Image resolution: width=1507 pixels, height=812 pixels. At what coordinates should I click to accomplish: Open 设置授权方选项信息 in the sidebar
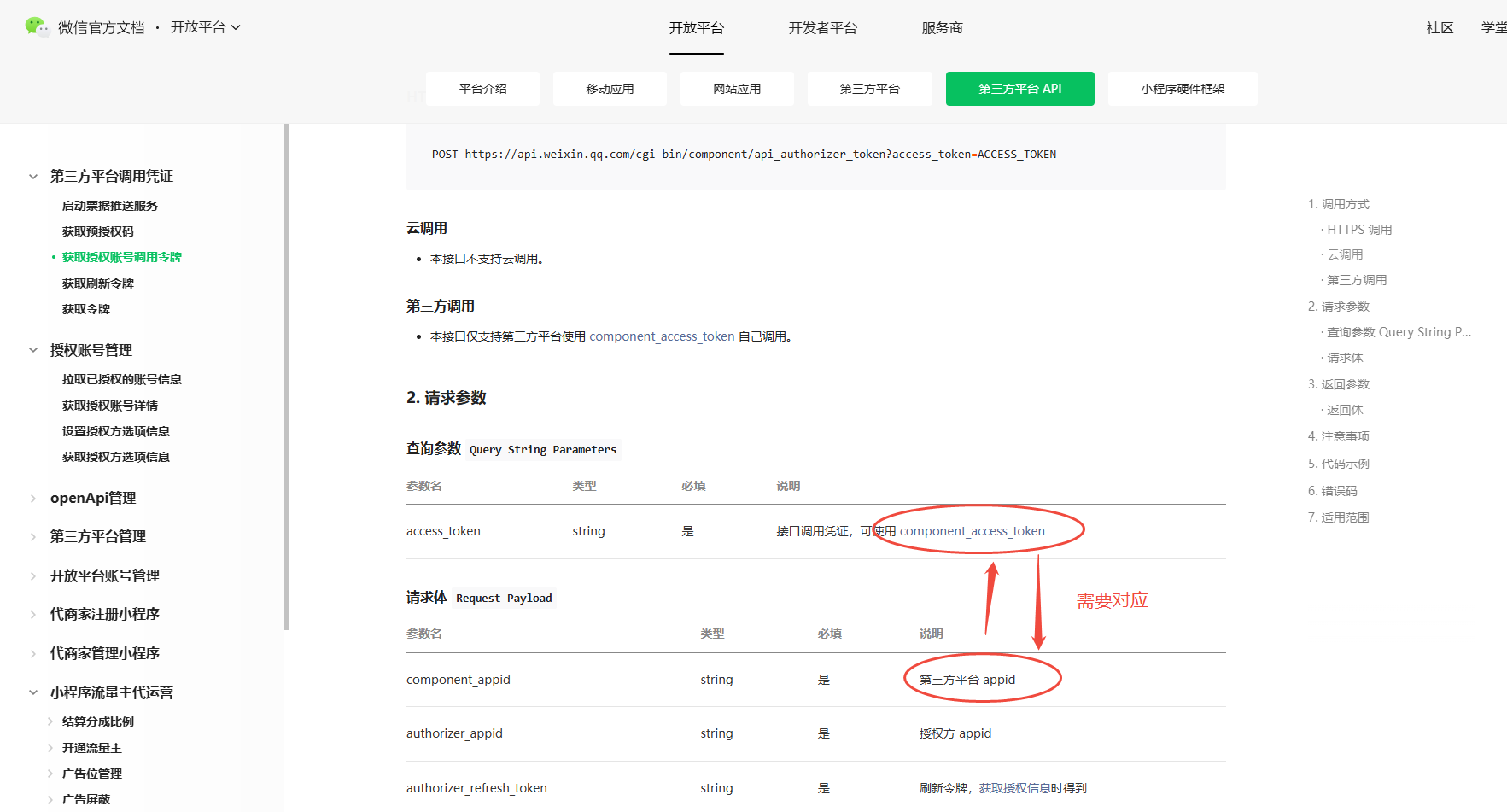[116, 431]
